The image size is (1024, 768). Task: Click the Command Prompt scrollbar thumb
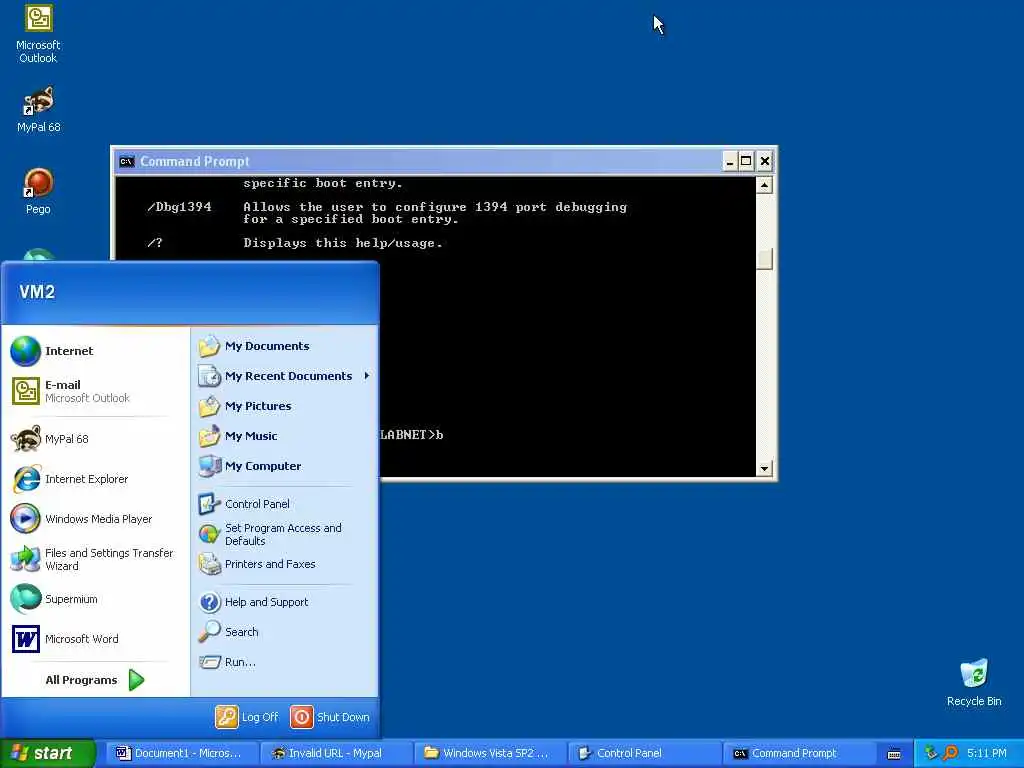(x=764, y=259)
